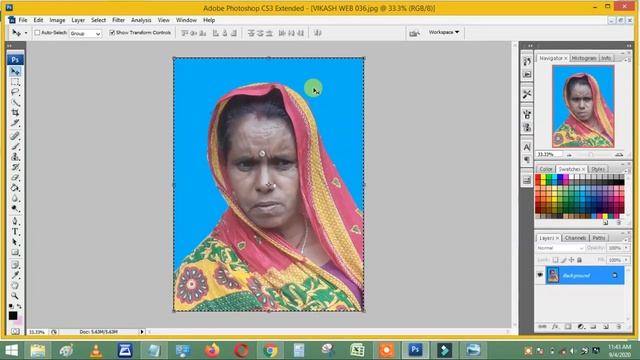Delete layer with trash button
The image size is (640, 360).
coord(619,327)
